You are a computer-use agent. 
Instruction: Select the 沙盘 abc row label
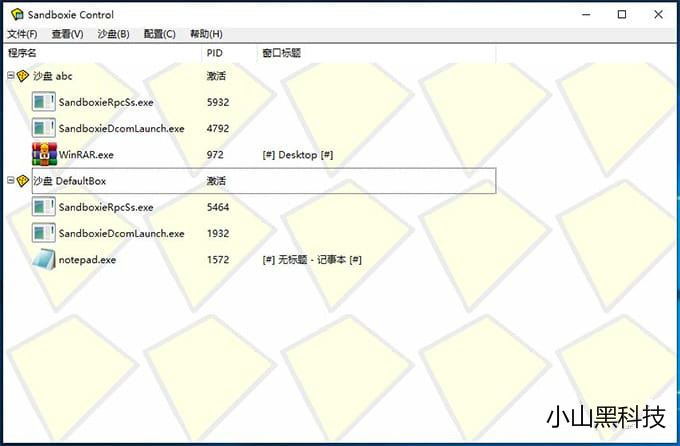point(52,76)
